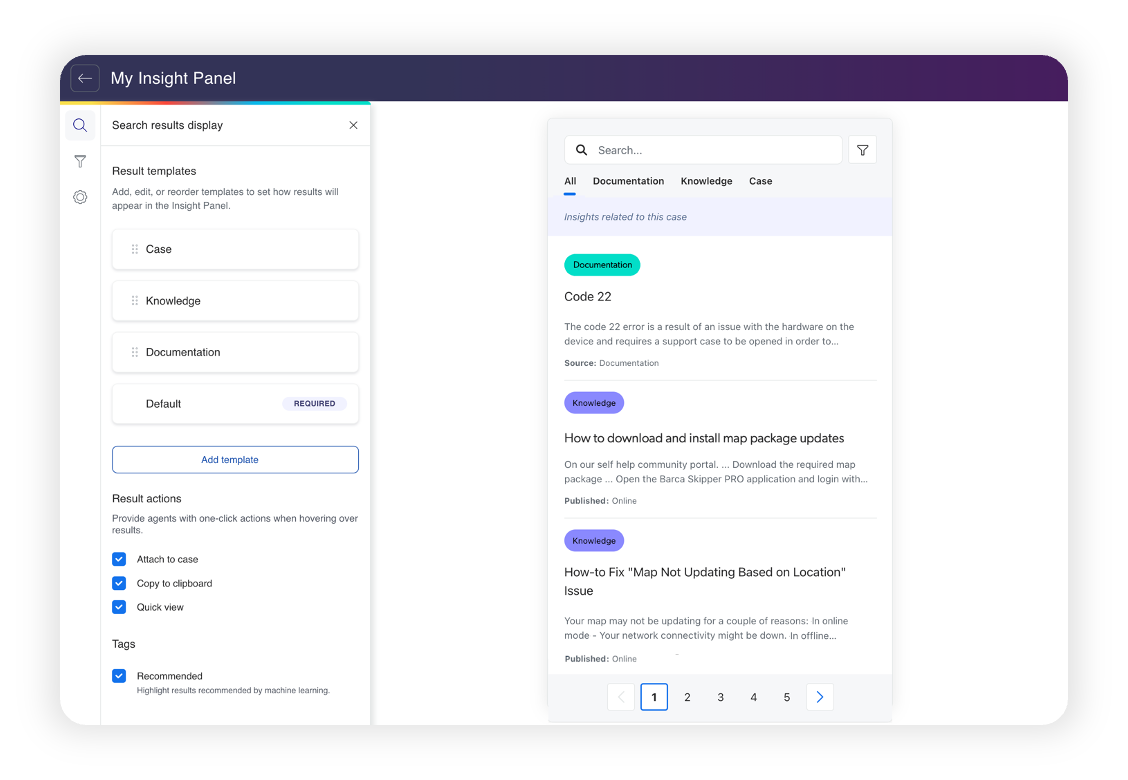Image resolution: width=1128 pixels, height=780 pixels.
Task: Open the filter settings in the left sidebar
Action: click(80, 161)
